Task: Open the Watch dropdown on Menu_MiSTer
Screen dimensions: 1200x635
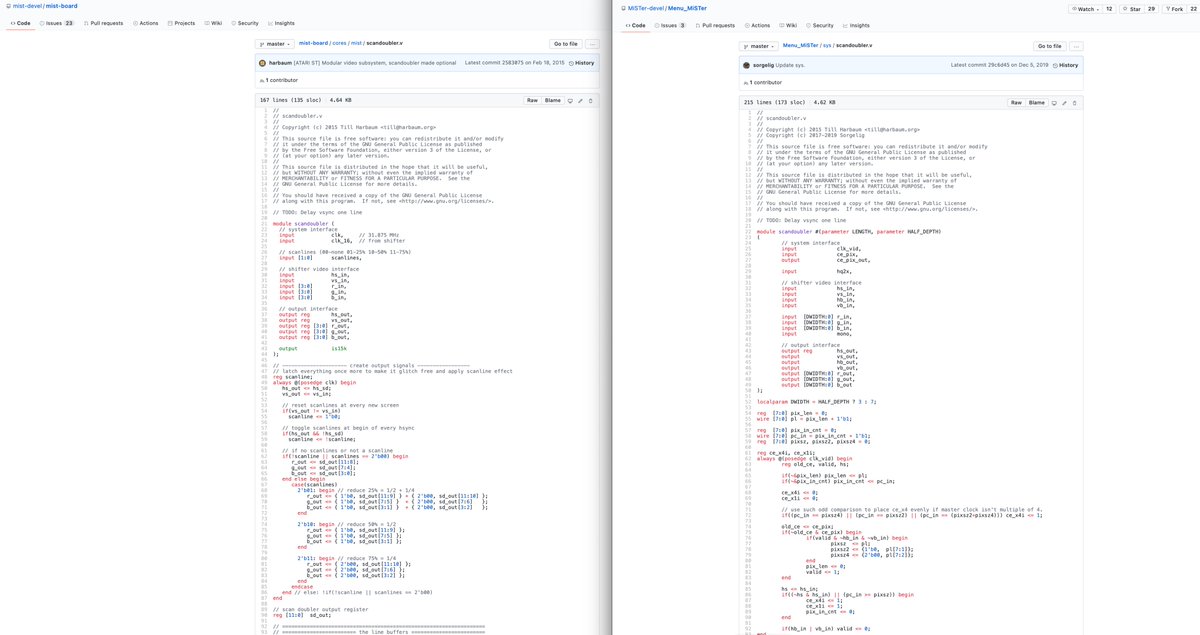Action: point(1084,8)
